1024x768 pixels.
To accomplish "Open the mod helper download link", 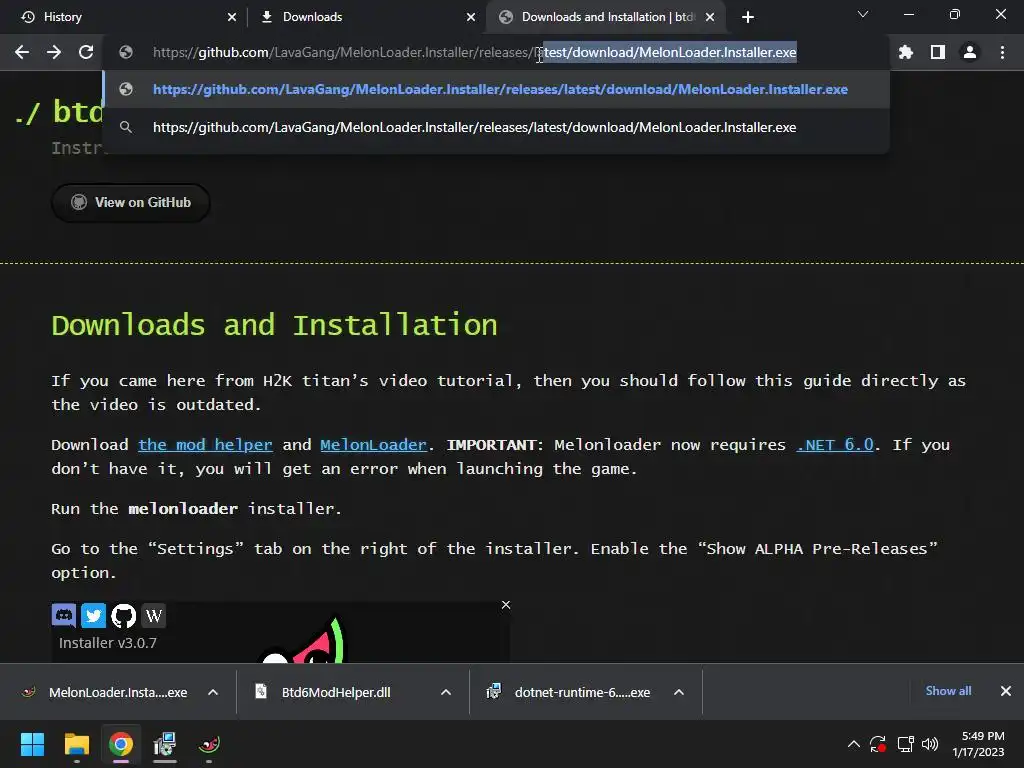I will pyautogui.click(x=205, y=445).
